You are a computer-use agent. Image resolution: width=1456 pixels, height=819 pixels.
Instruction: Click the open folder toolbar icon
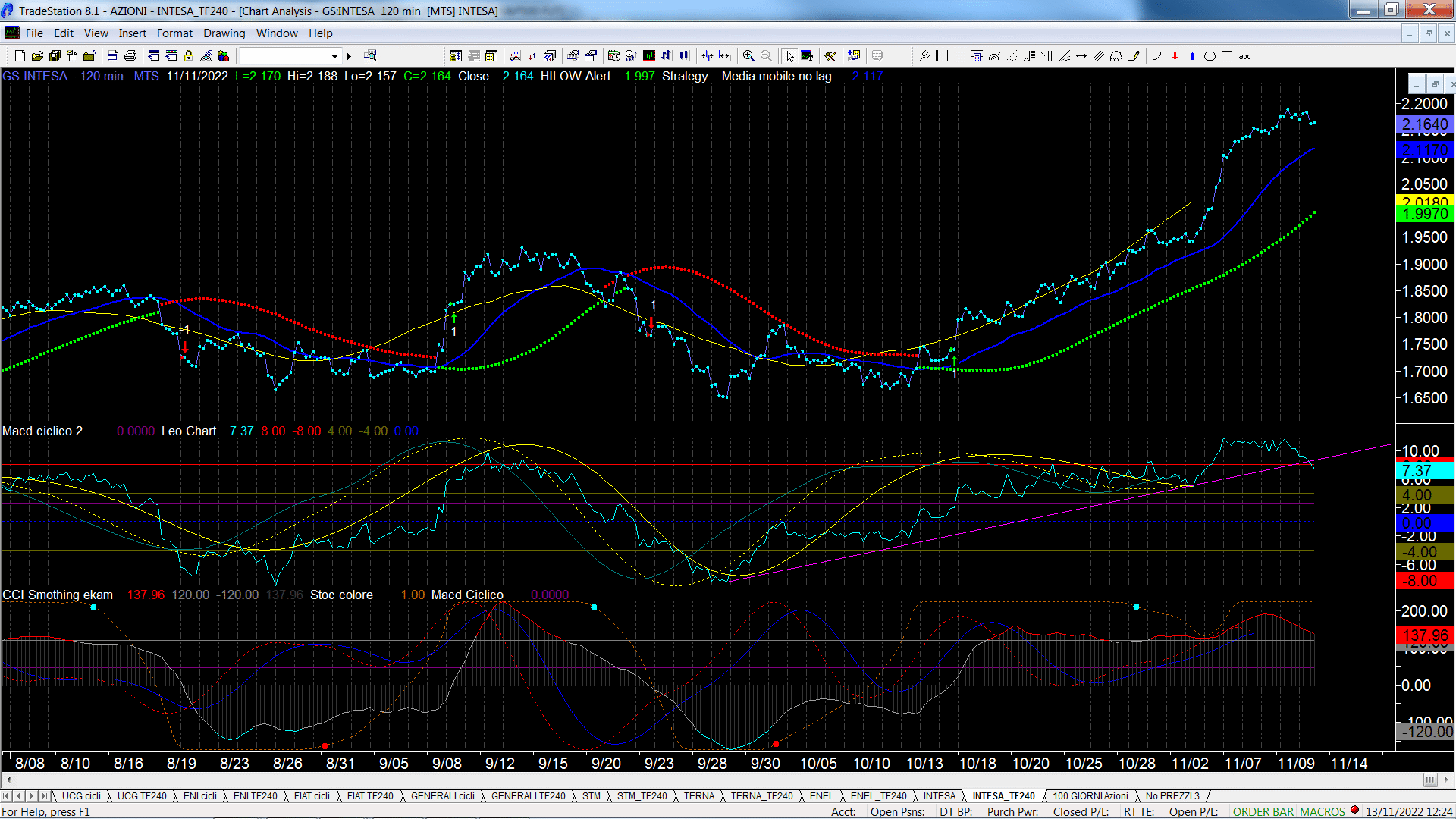[x=37, y=56]
